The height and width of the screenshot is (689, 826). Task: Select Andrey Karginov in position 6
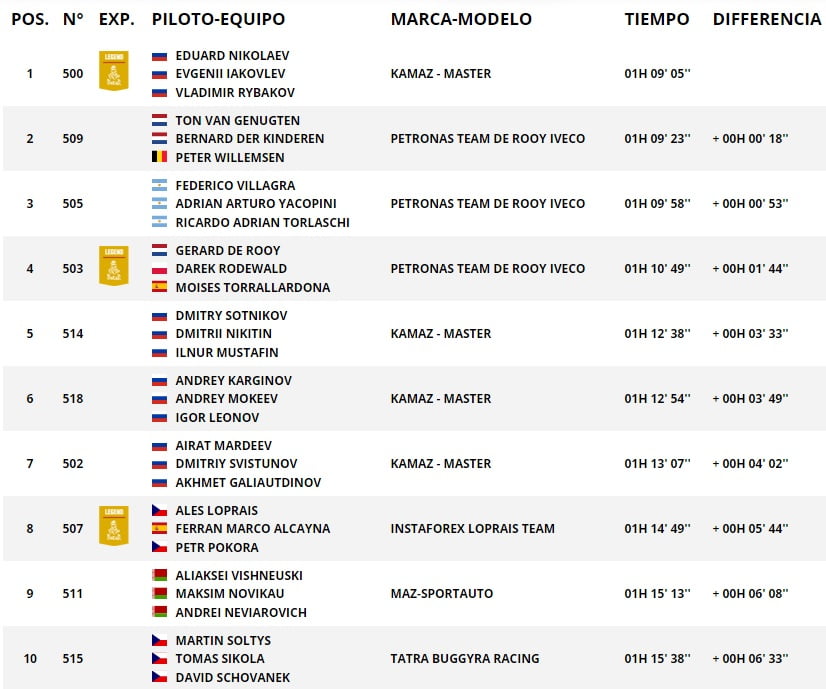pos(233,380)
